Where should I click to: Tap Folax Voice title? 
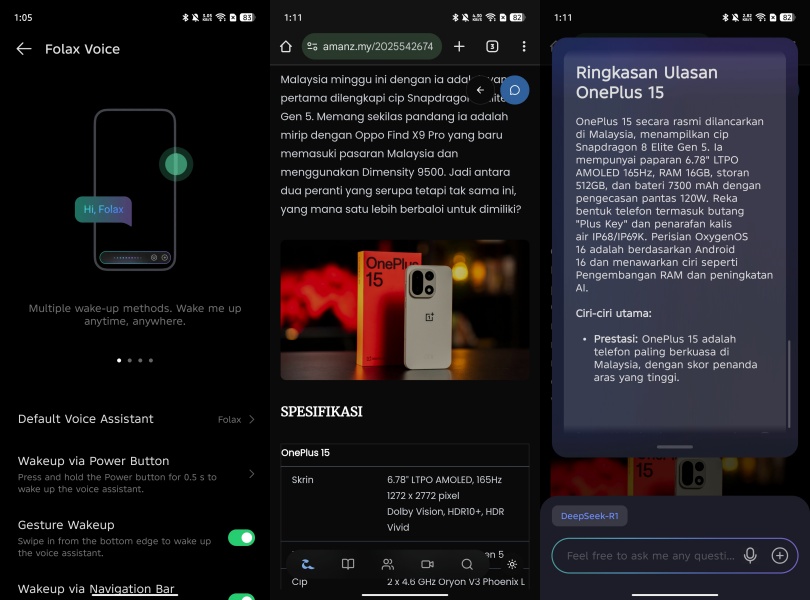point(82,49)
